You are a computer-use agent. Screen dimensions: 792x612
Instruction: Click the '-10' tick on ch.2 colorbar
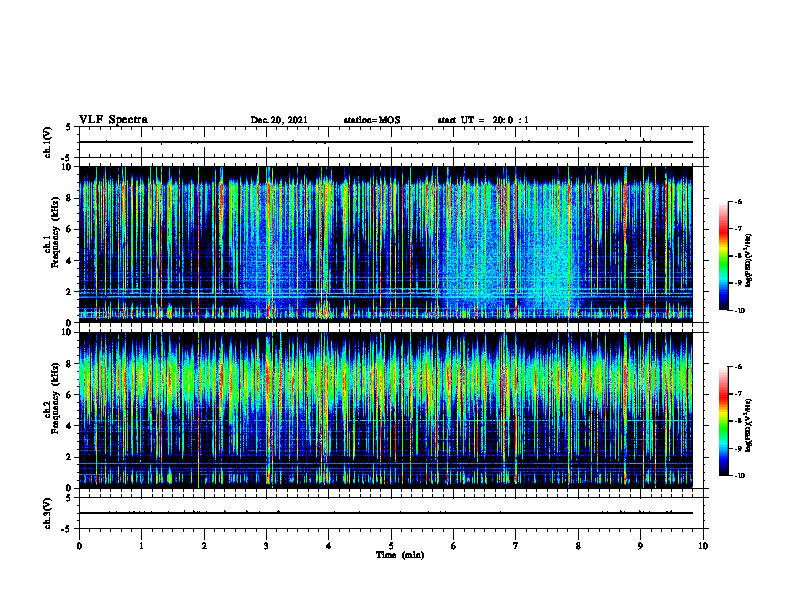click(x=739, y=476)
